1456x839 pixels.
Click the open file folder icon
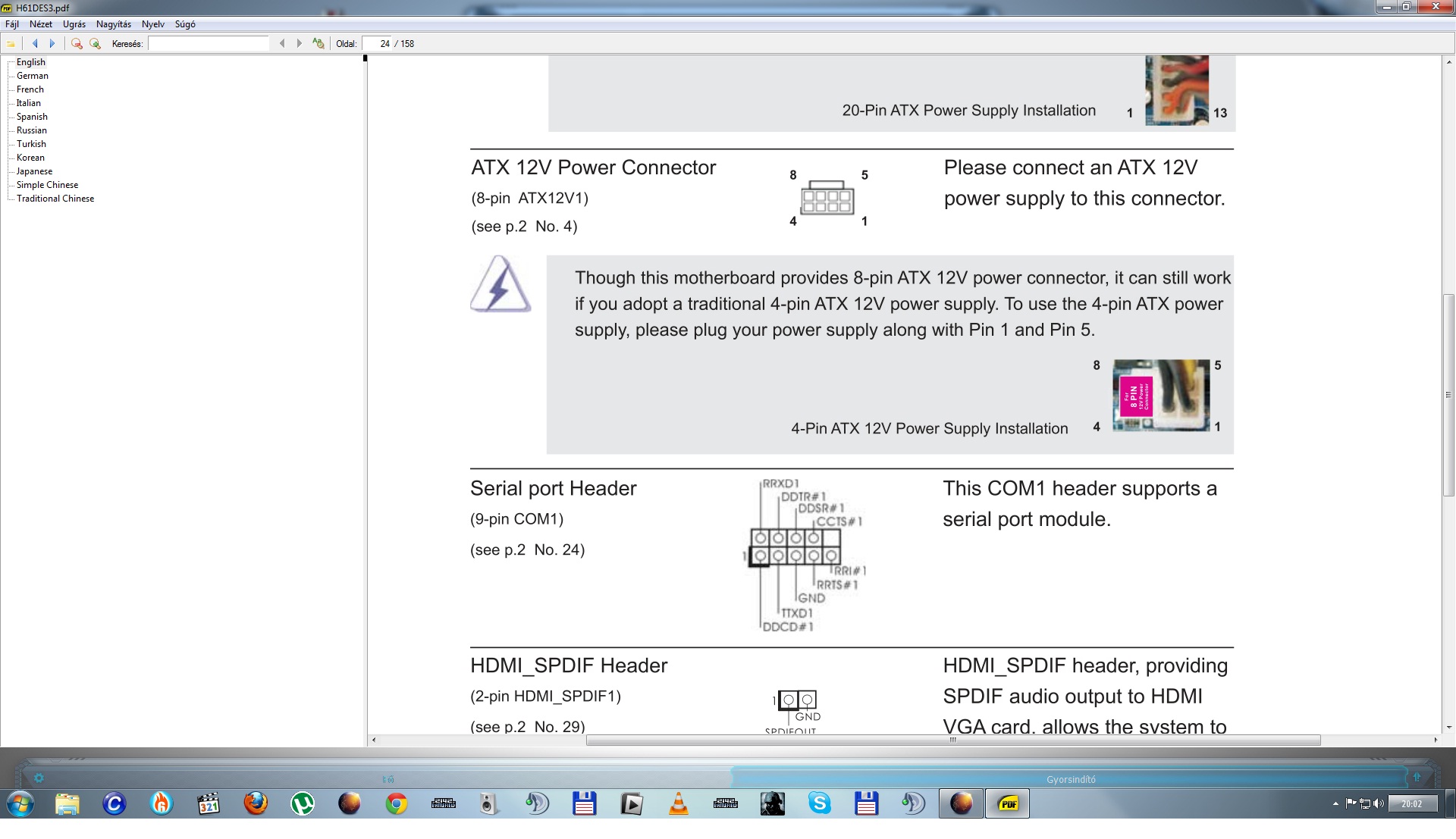point(11,44)
